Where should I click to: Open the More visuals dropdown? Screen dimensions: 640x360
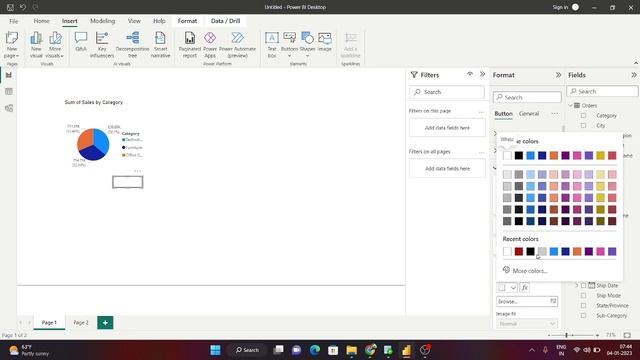point(55,52)
